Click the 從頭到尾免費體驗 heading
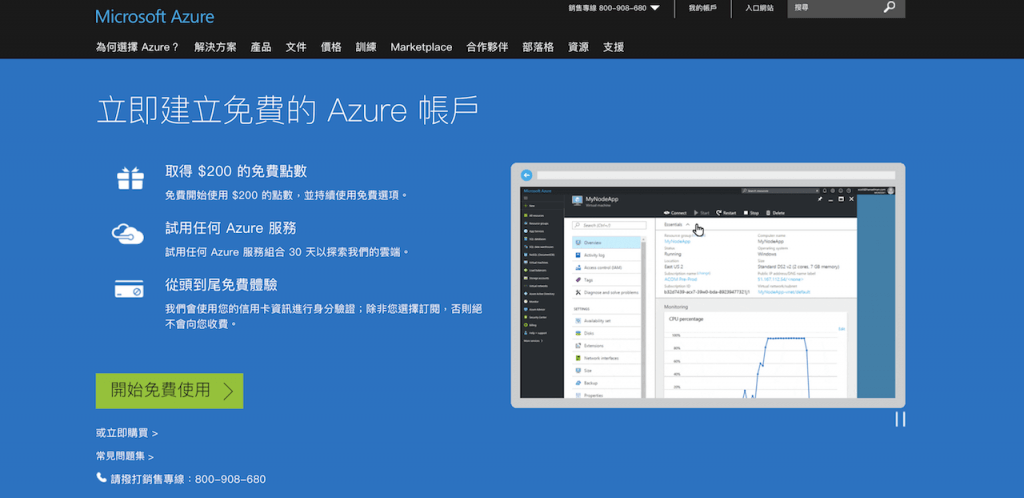This screenshot has width=1024, height=498. click(221, 285)
